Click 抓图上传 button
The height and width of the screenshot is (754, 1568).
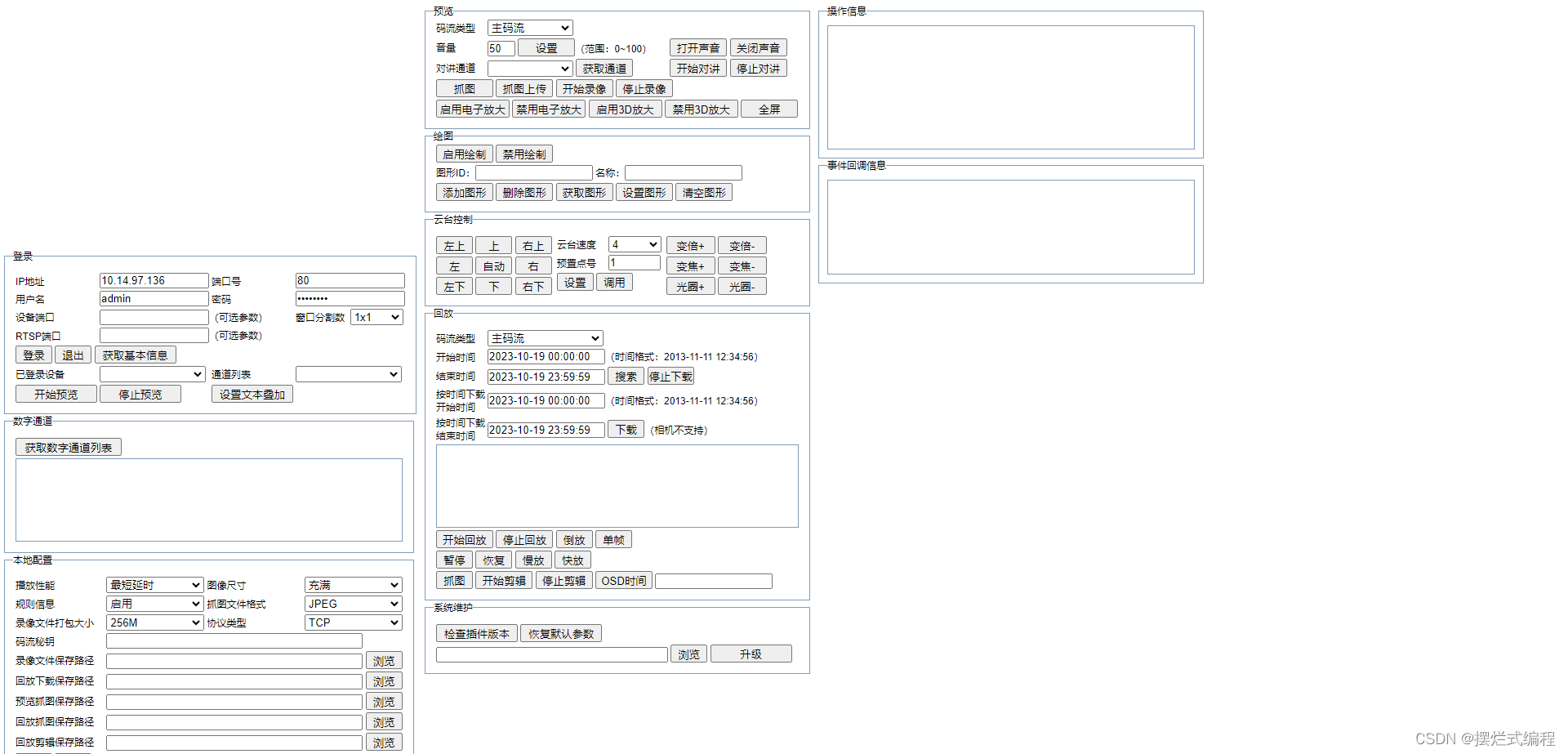pos(524,89)
